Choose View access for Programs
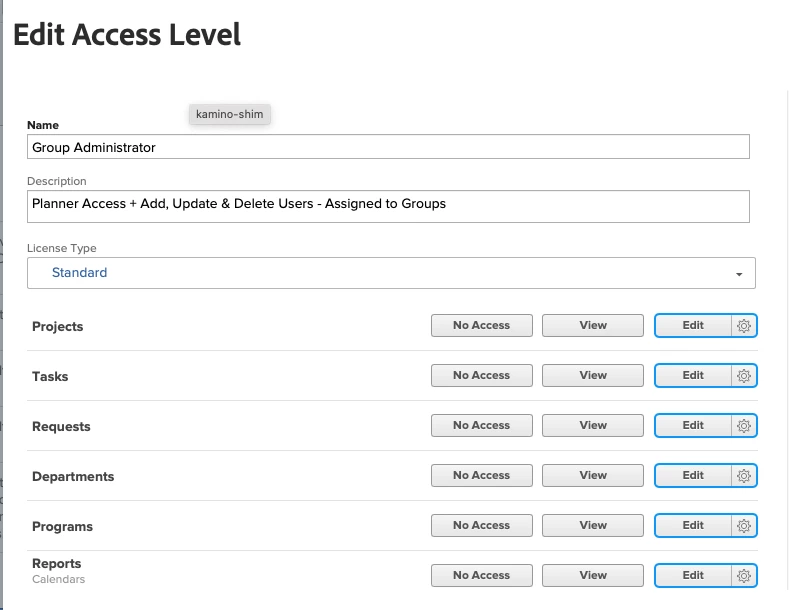This screenshot has width=789, height=610. [593, 525]
